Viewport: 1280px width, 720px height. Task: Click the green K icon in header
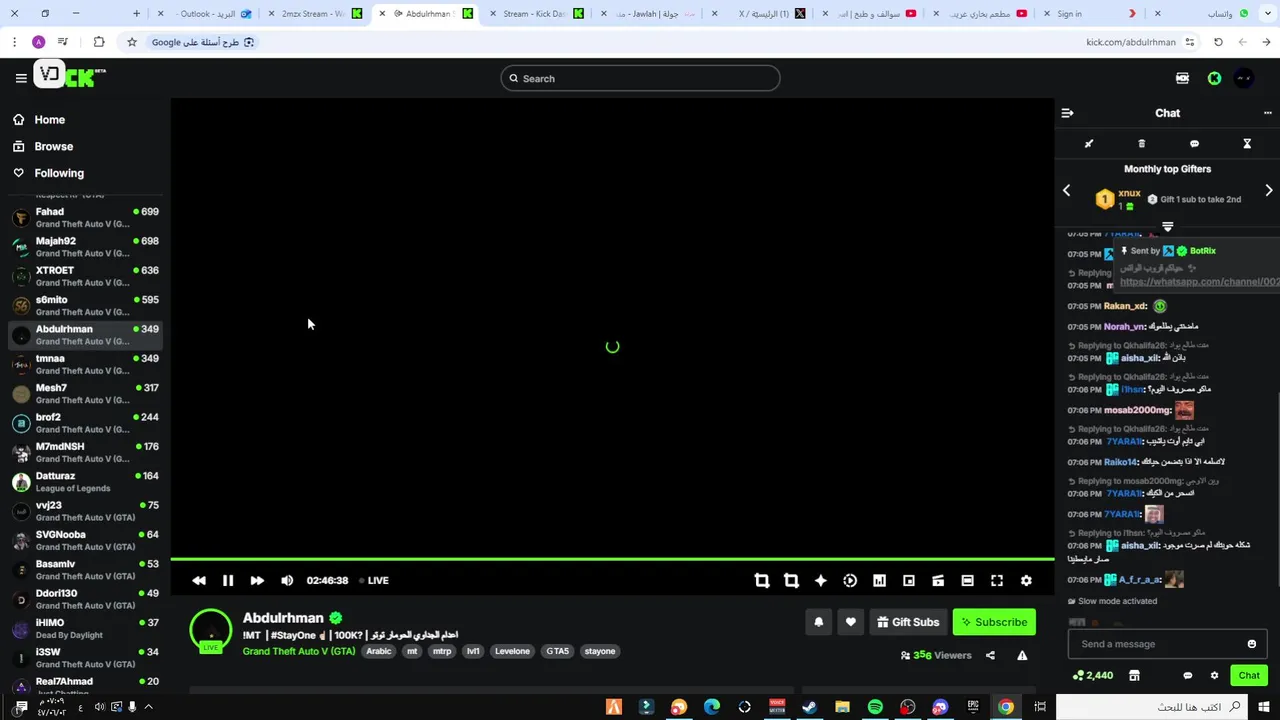click(x=1214, y=78)
